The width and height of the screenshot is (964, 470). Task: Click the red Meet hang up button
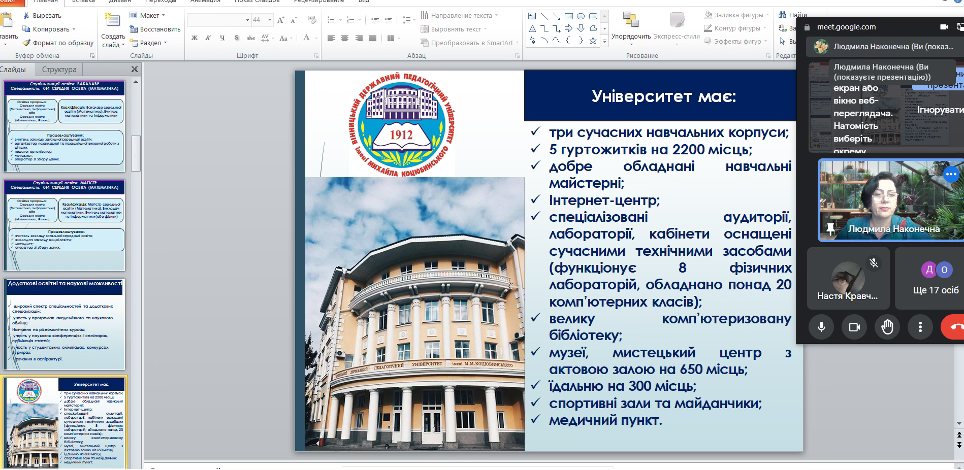[x=953, y=327]
